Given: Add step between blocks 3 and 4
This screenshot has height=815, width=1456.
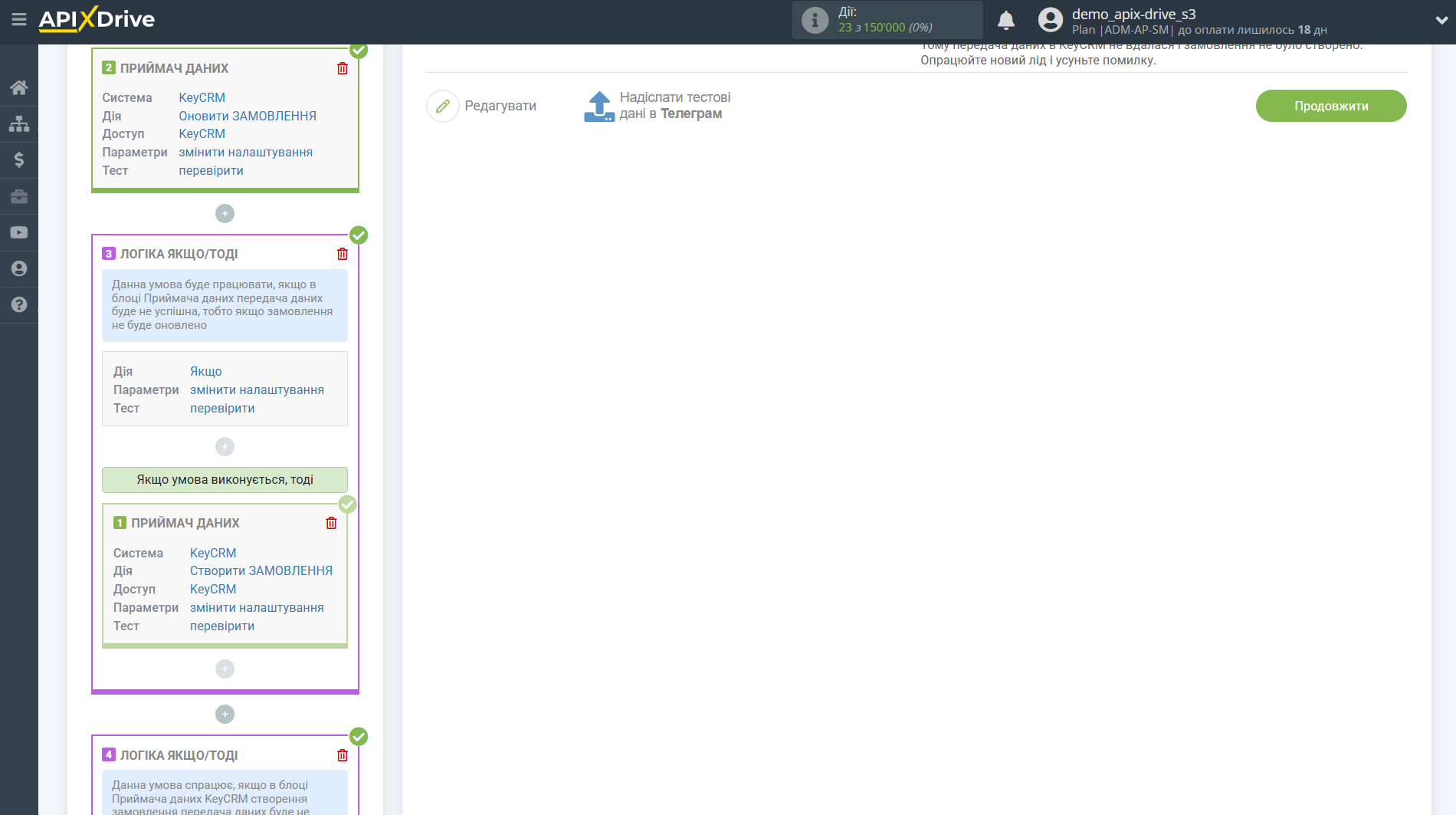Looking at the screenshot, I should coord(225,714).
